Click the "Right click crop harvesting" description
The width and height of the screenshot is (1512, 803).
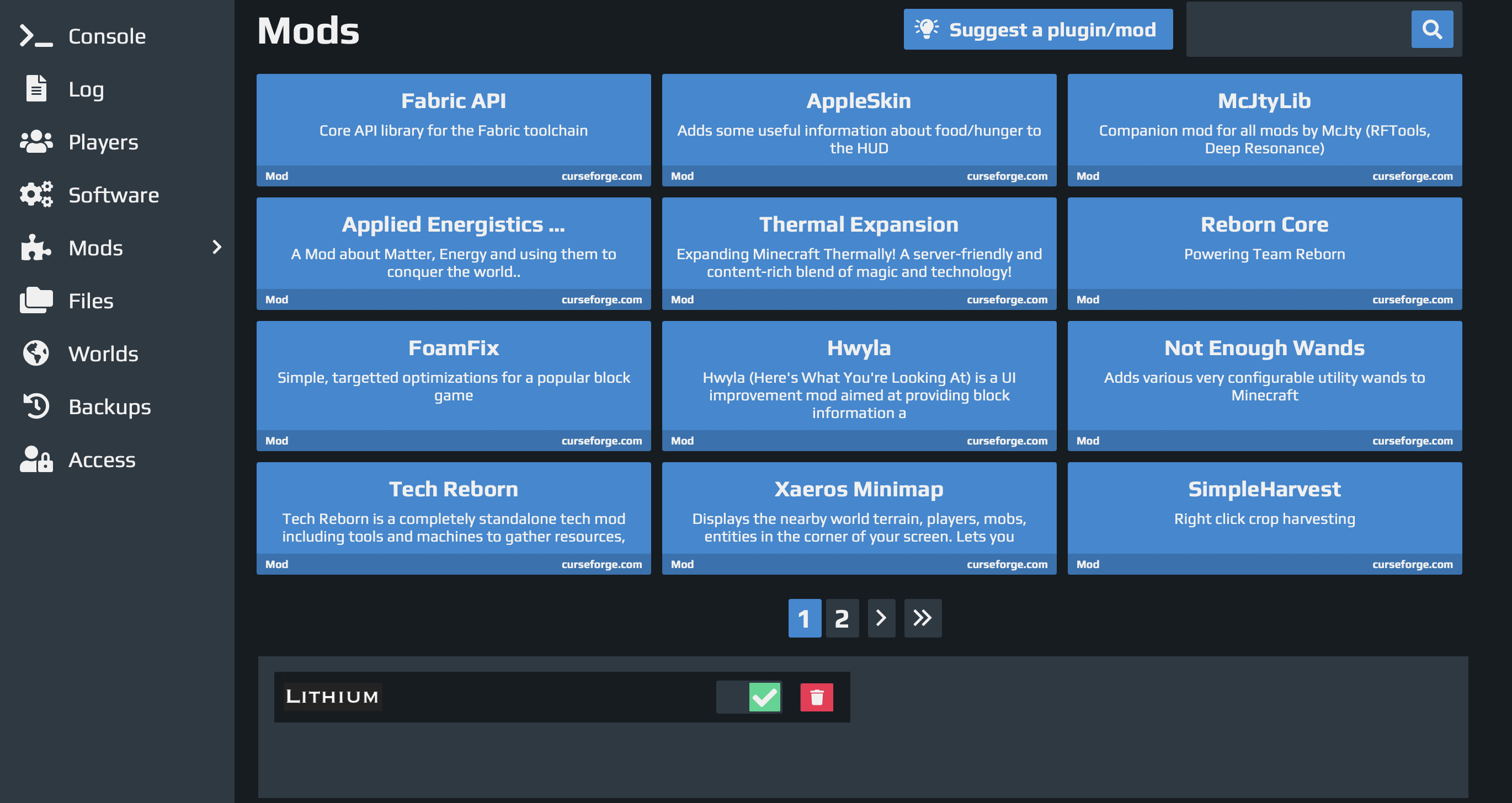(1265, 519)
